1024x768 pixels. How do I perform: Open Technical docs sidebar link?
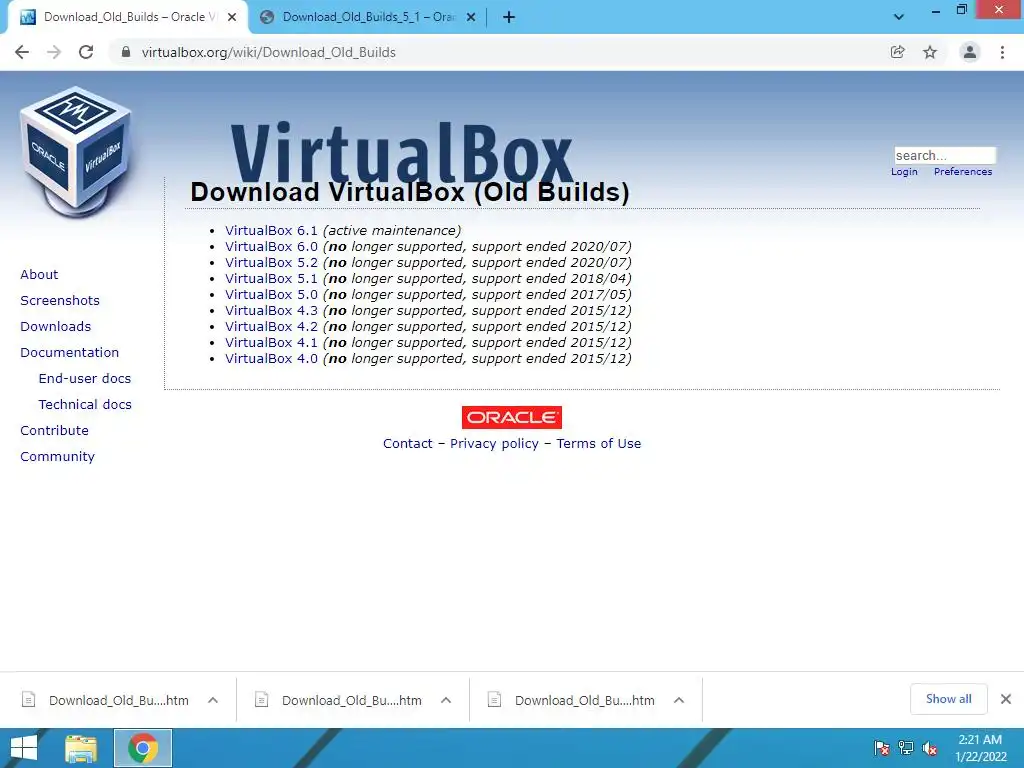click(x=85, y=405)
